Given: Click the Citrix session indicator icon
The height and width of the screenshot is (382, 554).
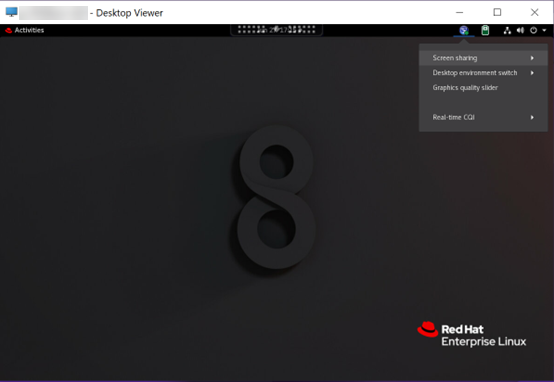Looking at the screenshot, I should pos(464,30).
